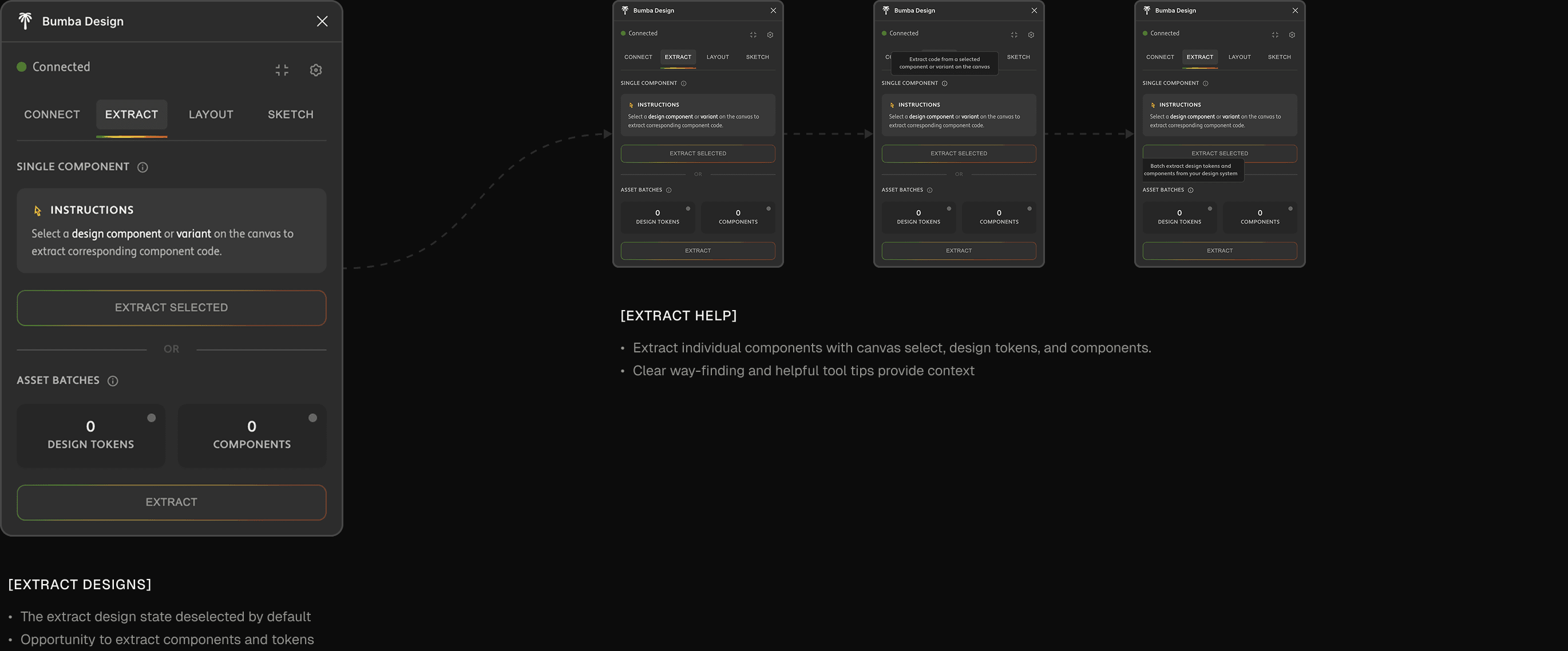Image resolution: width=1568 pixels, height=651 pixels.
Task: Close the largest Bumba Design panel
Action: [322, 21]
